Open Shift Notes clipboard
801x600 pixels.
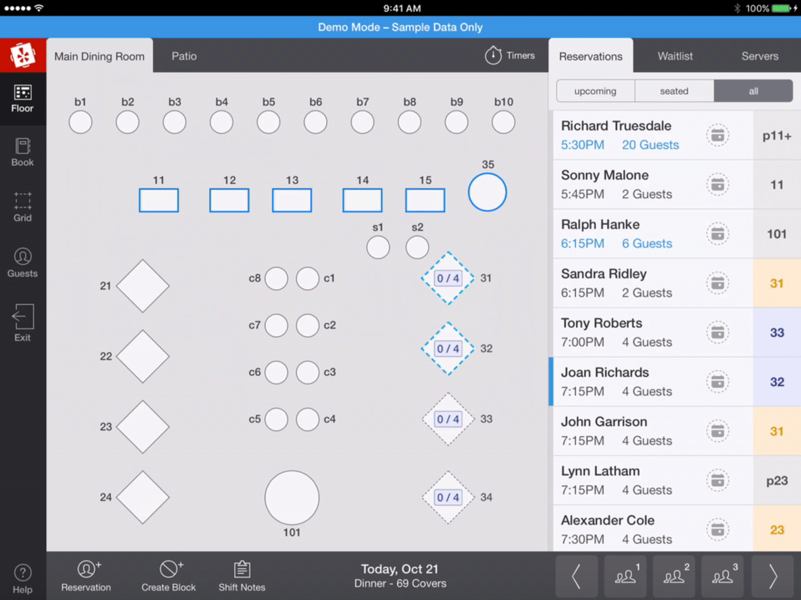[242, 576]
